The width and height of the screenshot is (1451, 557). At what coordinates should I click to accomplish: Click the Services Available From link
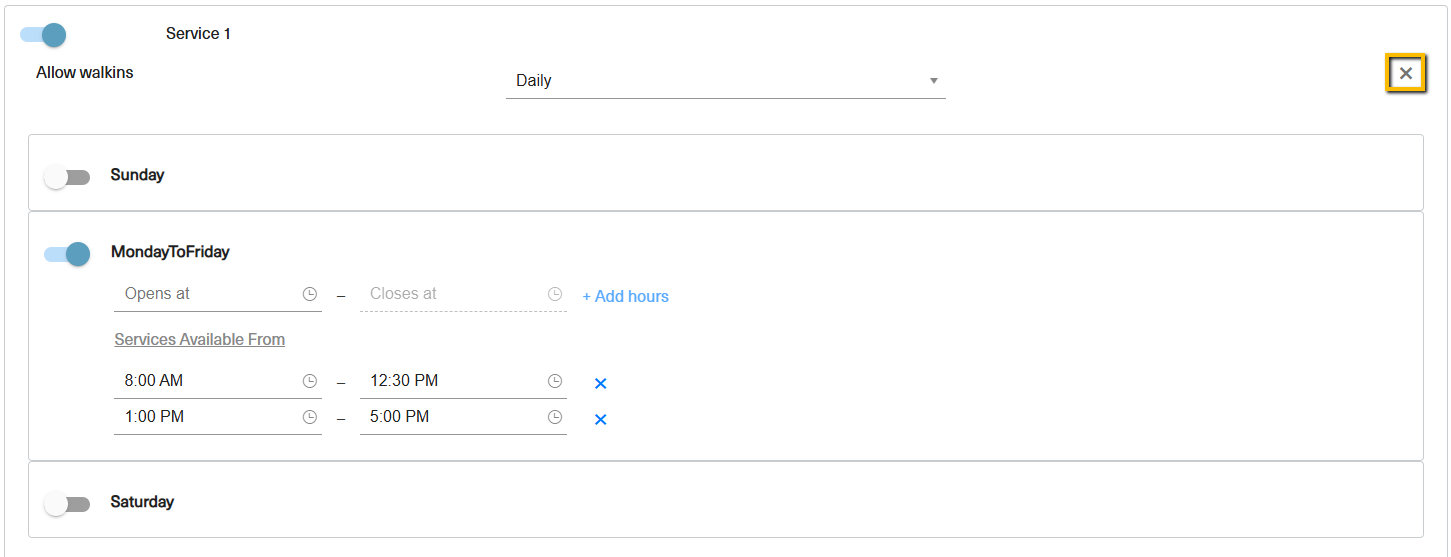pos(200,340)
